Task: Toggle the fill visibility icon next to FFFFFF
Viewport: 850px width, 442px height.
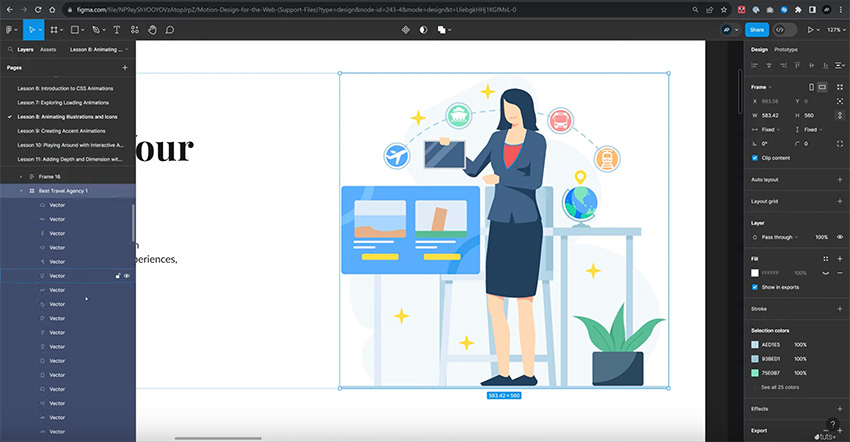Action: (x=826, y=273)
